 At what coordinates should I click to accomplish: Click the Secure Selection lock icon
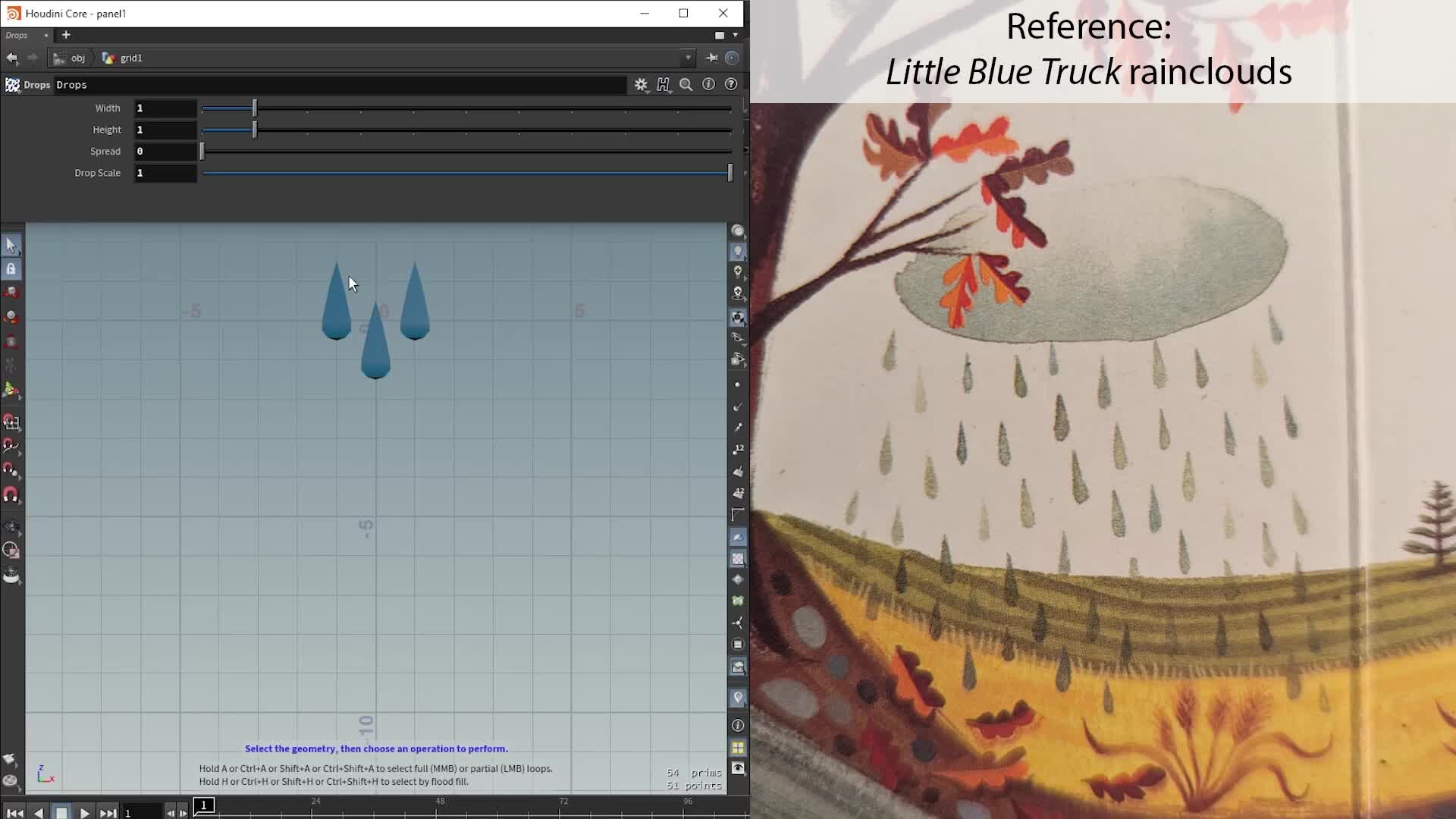(11, 268)
